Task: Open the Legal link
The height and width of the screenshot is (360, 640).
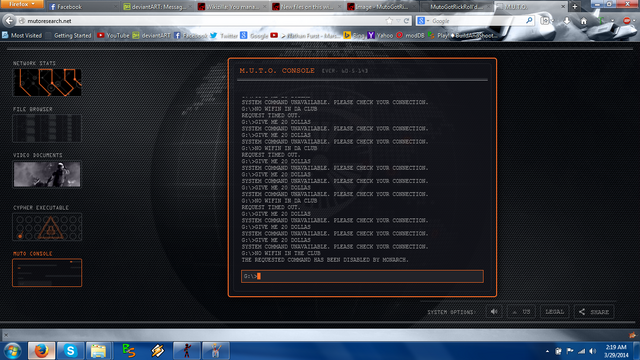Action: pos(554,312)
